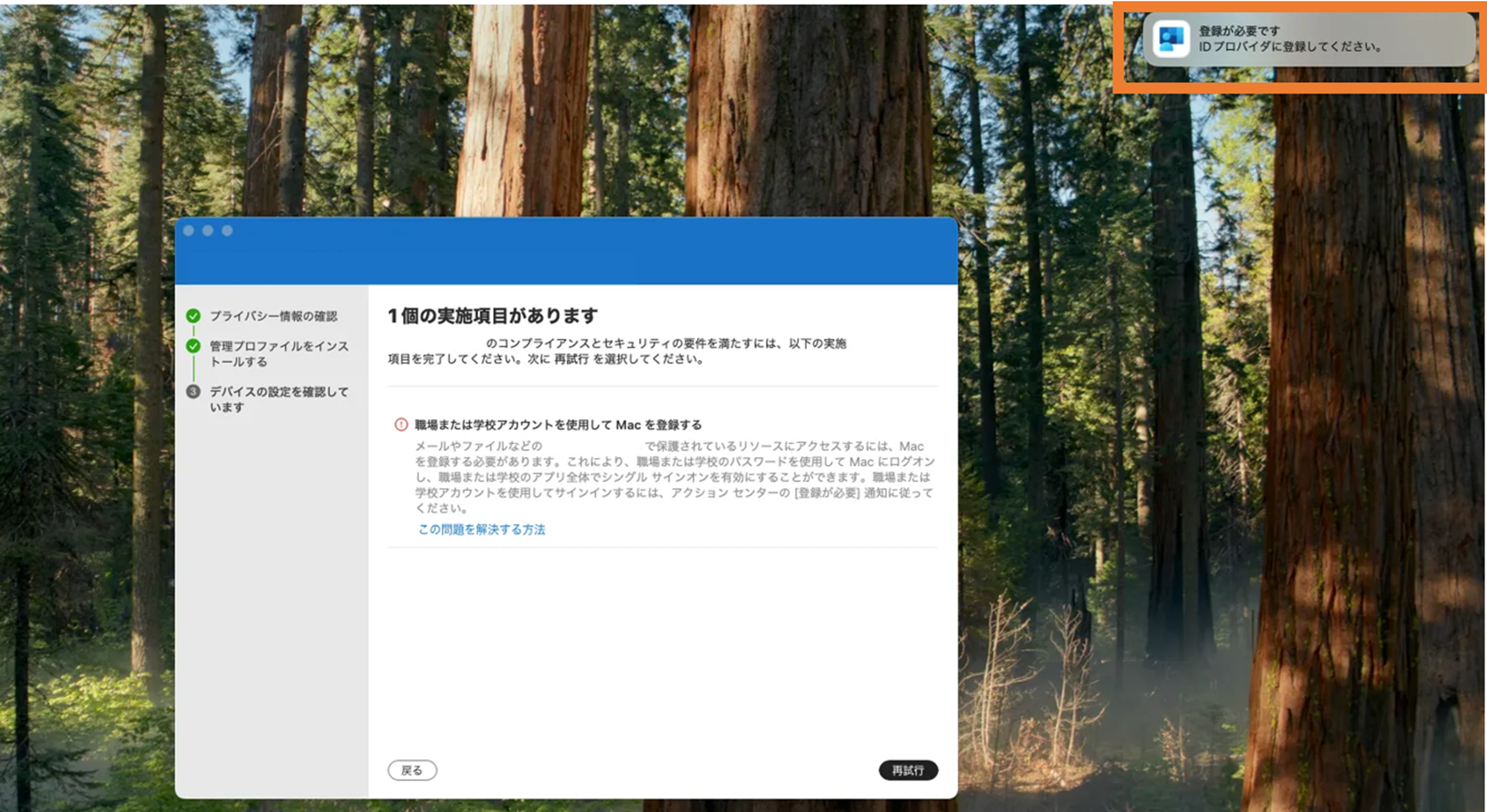Click the 再試行 button
This screenshot has width=1487, height=812.
tap(908, 770)
